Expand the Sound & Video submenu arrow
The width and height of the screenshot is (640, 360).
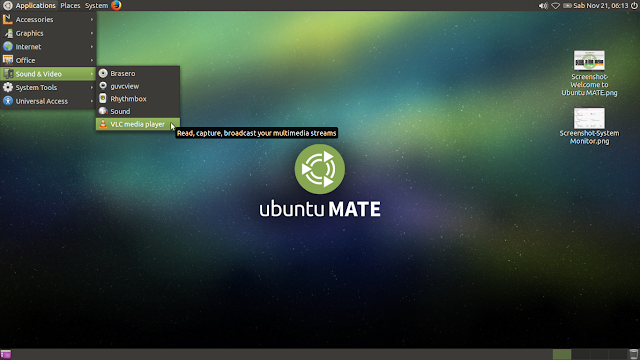pyautogui.click(x=92, y=74)
